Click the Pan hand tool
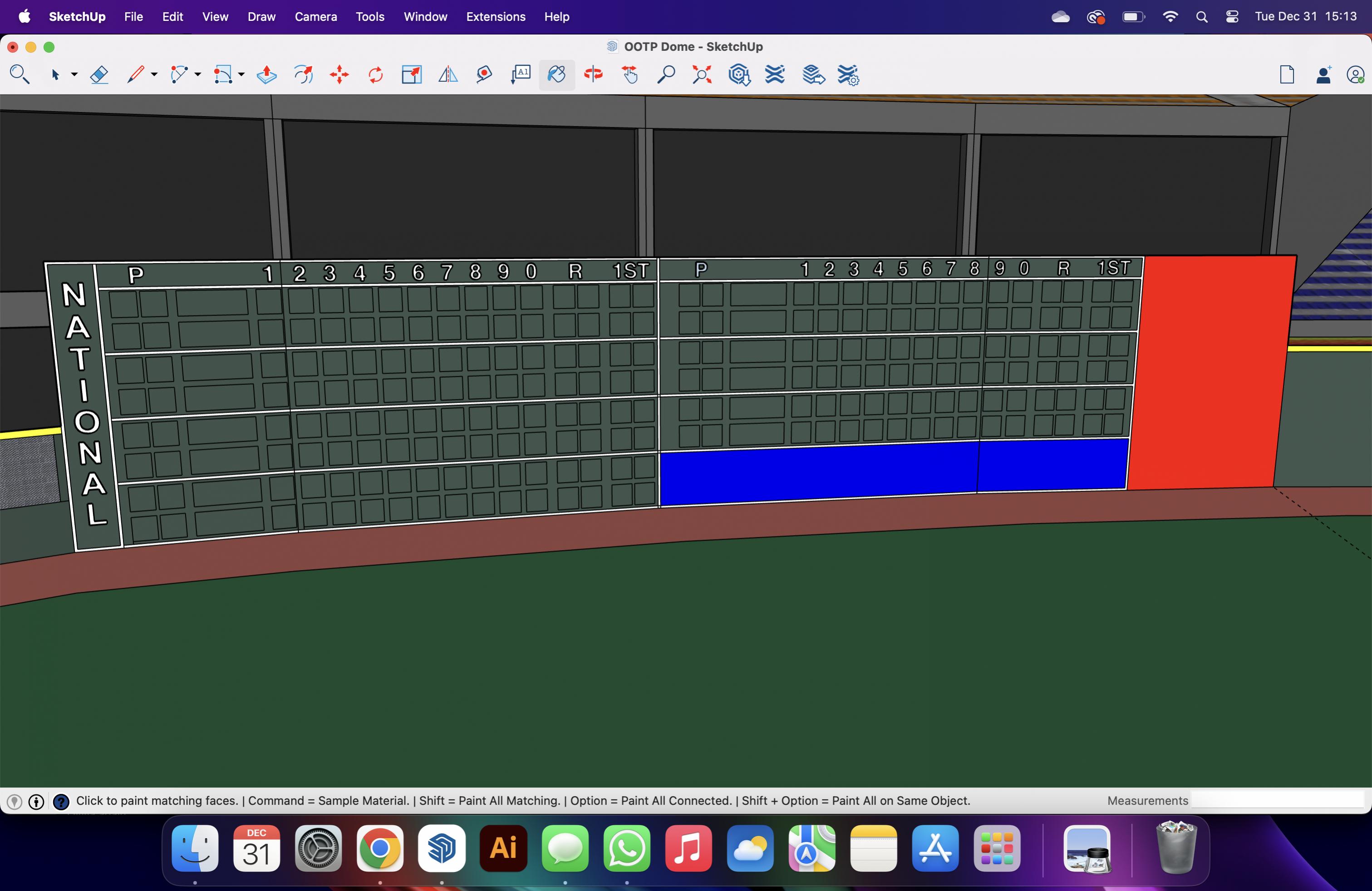Screen dimensions: 1372x891 click(629, 75)
